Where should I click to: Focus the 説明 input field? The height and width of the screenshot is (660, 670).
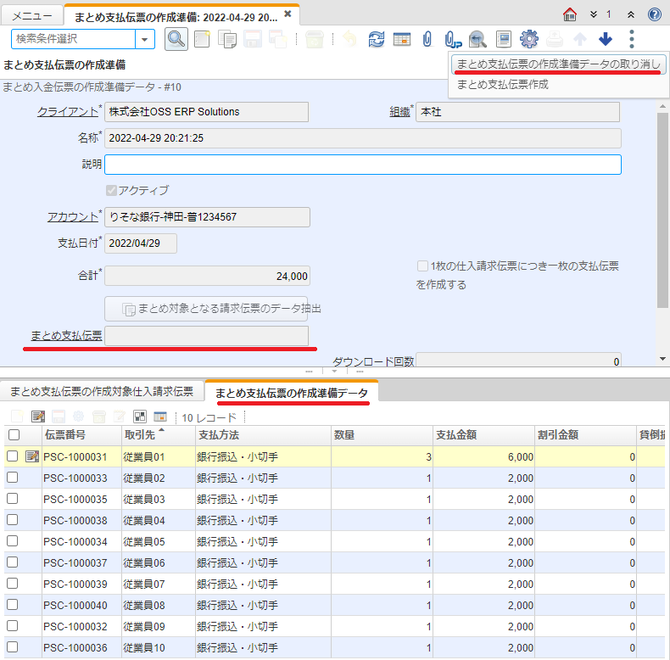coord(363,164)
